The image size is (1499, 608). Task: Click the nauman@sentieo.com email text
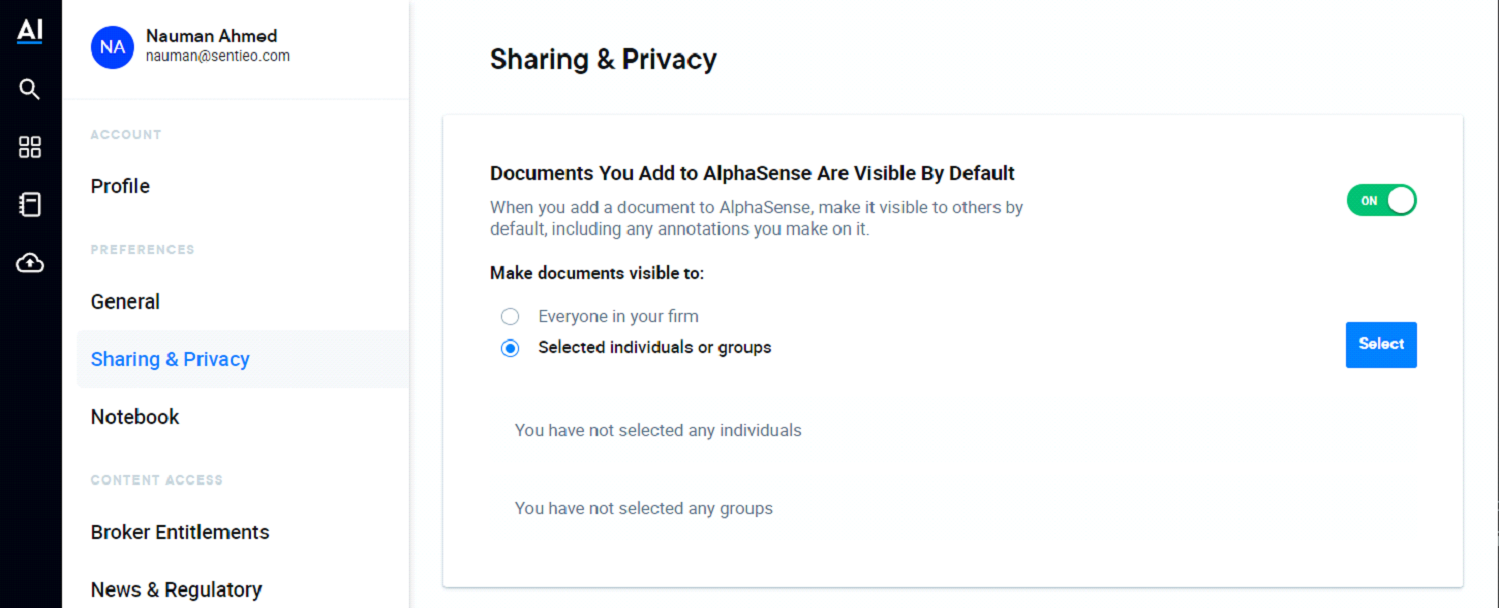(218, 57)
